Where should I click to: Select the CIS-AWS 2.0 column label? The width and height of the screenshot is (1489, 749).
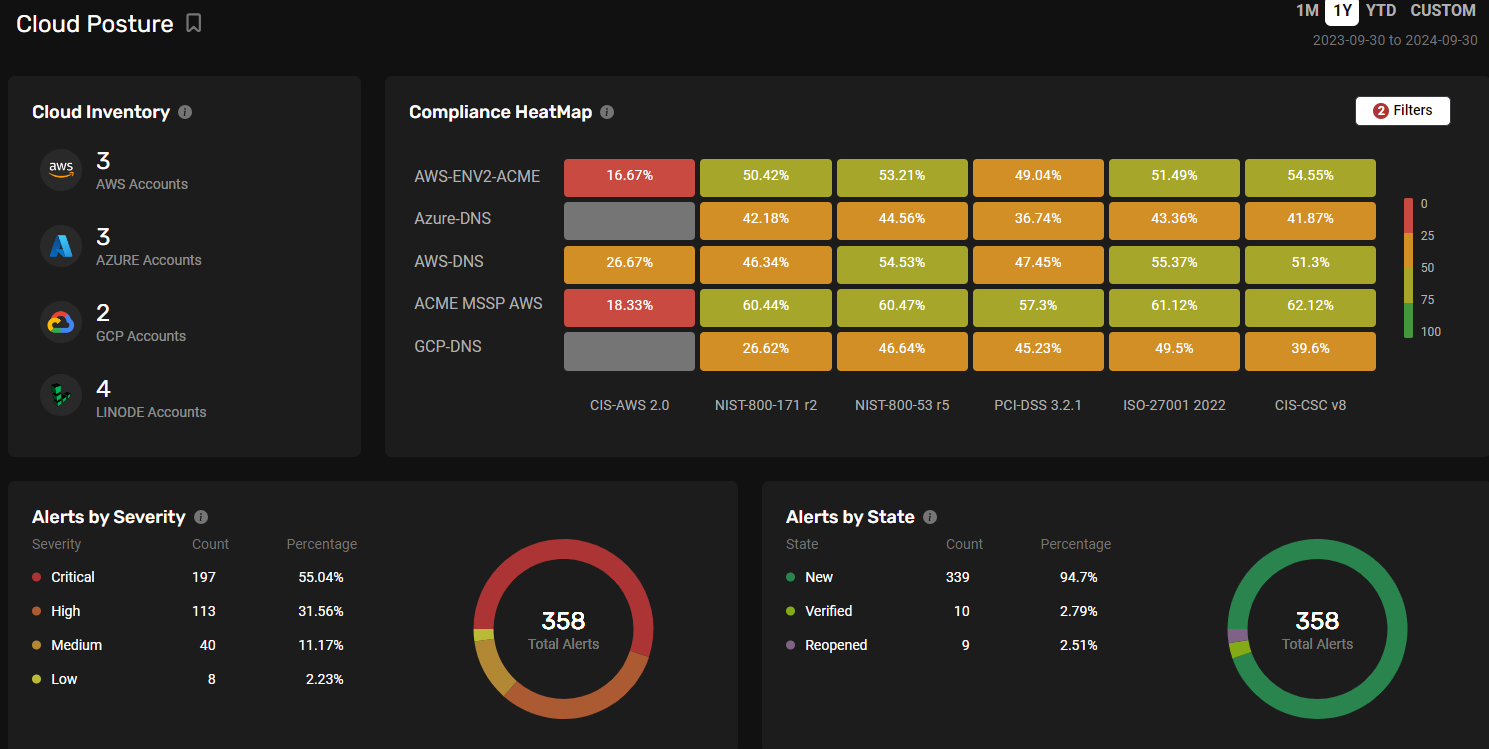tap(629, 405)
